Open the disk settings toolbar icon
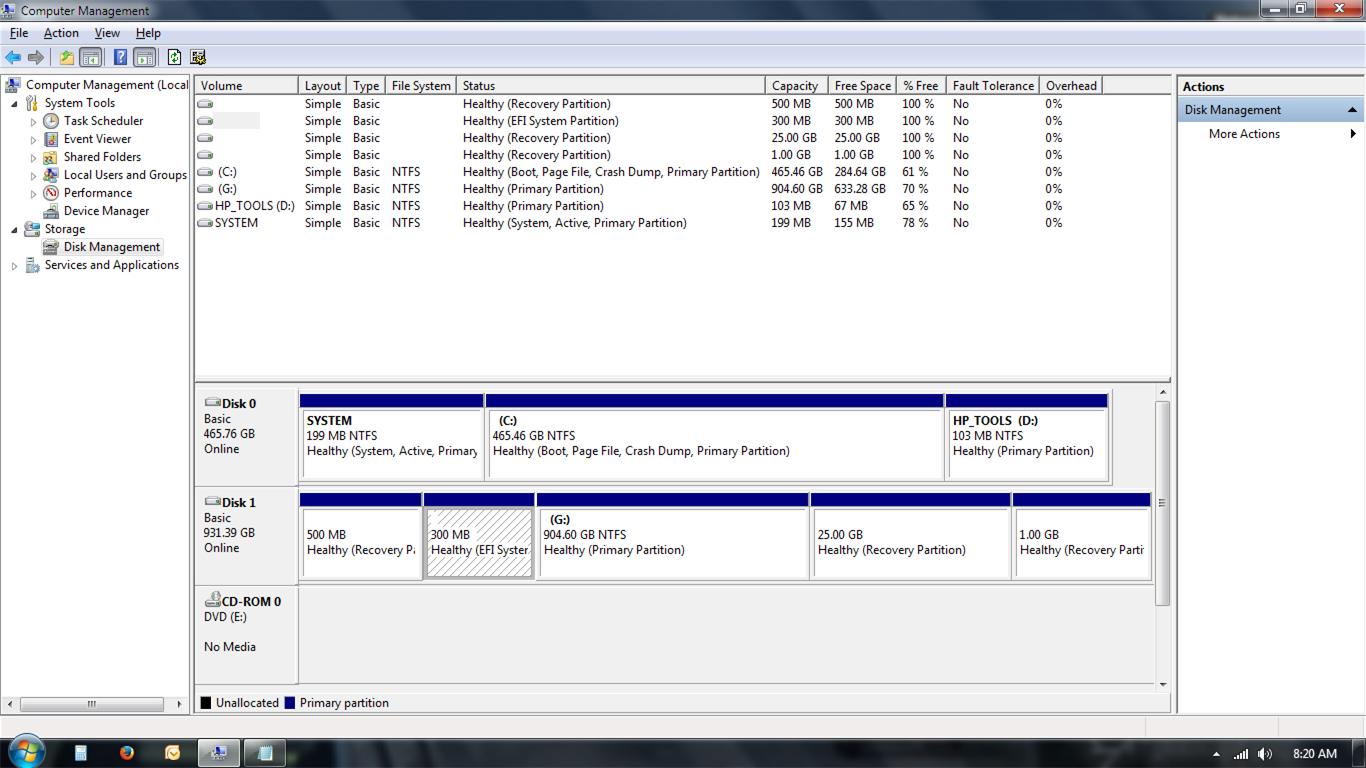 198,58
